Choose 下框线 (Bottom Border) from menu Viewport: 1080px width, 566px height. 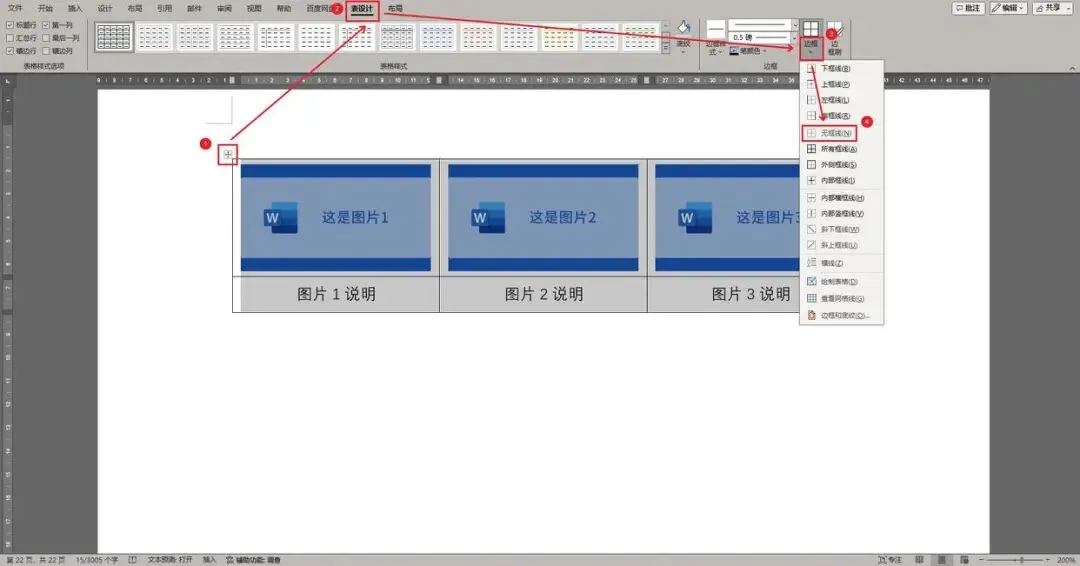[835, 68]
